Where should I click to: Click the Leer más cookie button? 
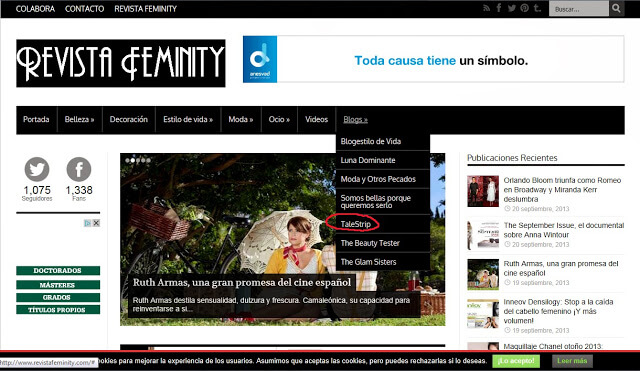[572, 361]
